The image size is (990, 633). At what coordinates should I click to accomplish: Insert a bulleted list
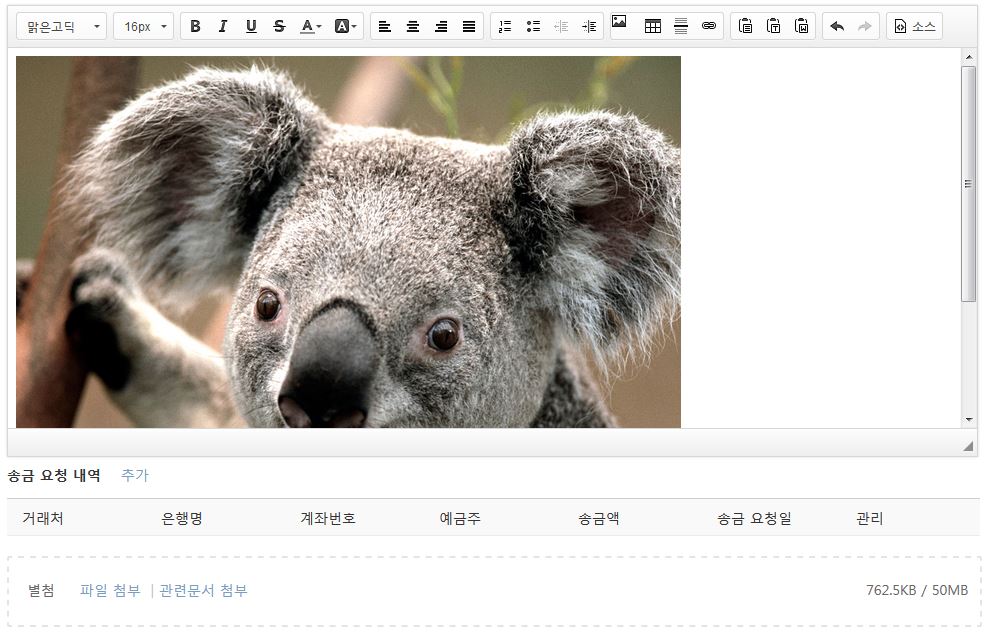[x=533, y=27]
